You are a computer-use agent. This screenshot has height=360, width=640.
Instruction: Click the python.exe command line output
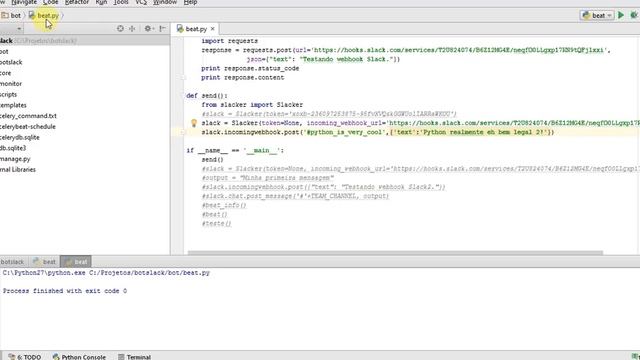[106, 273]
